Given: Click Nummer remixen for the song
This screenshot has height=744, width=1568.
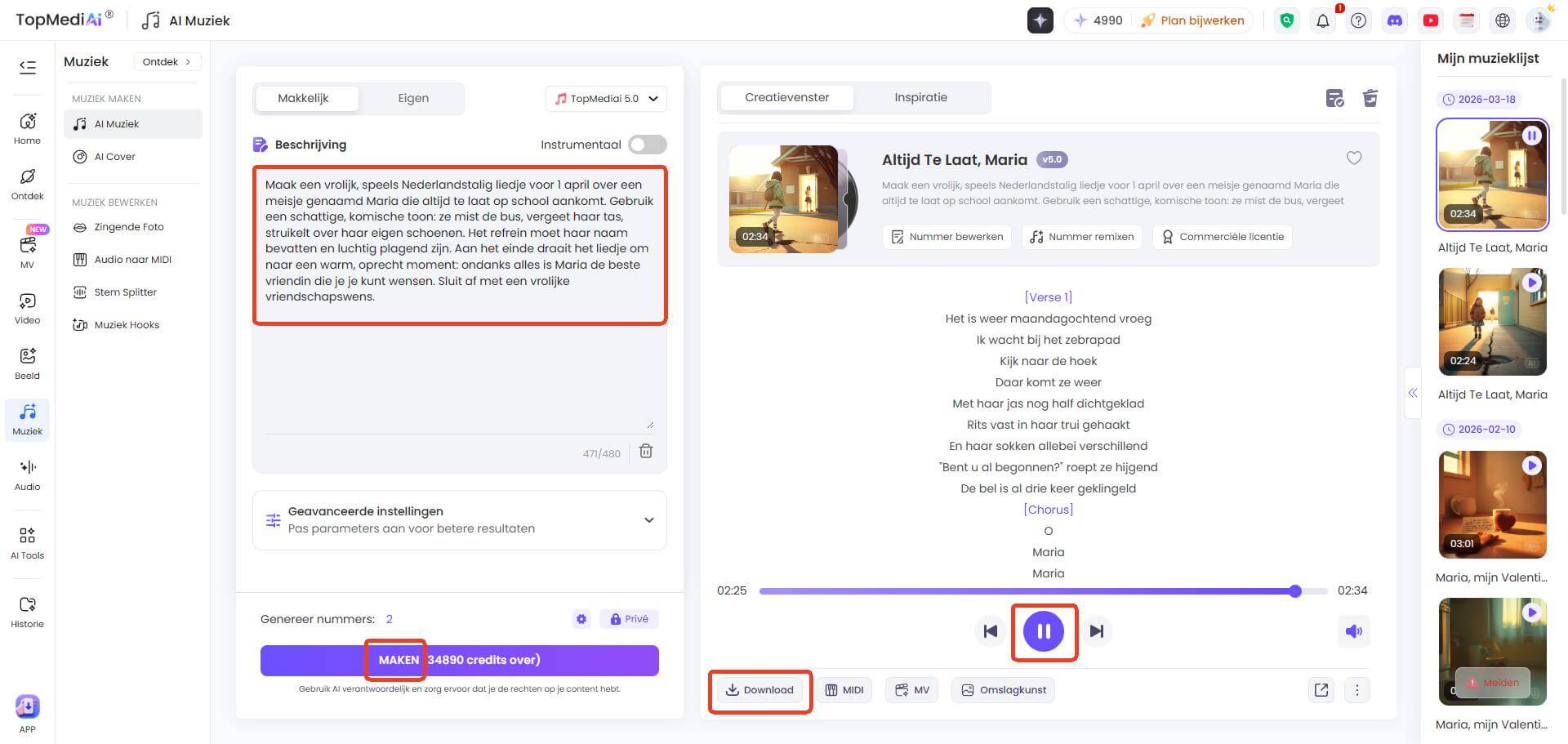Looking at the screenshot, I should 1081,237.
